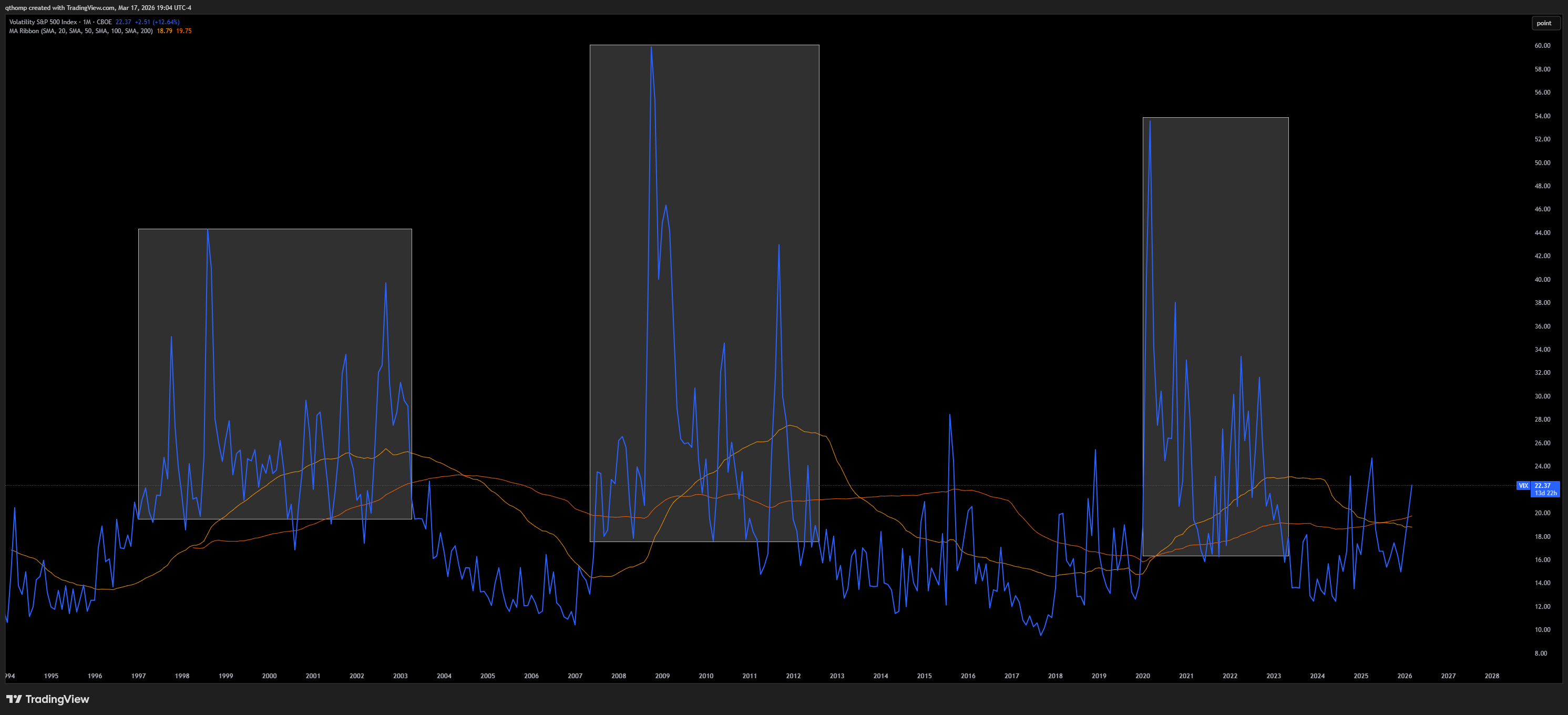
Task: Click the 13d 22h countdown label
Action: point(1545,493)
